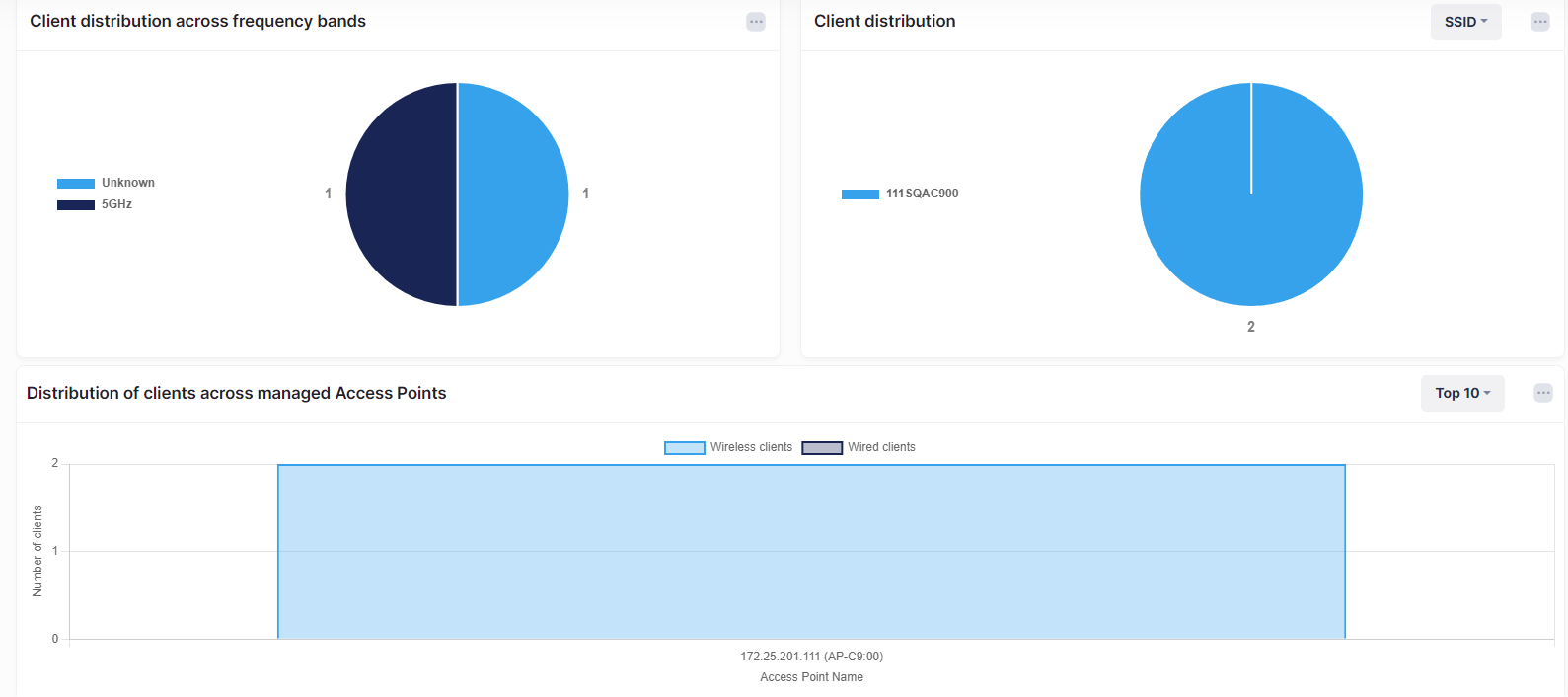Click the wireless clients bar for AP-C9:00

click(811, 551)
